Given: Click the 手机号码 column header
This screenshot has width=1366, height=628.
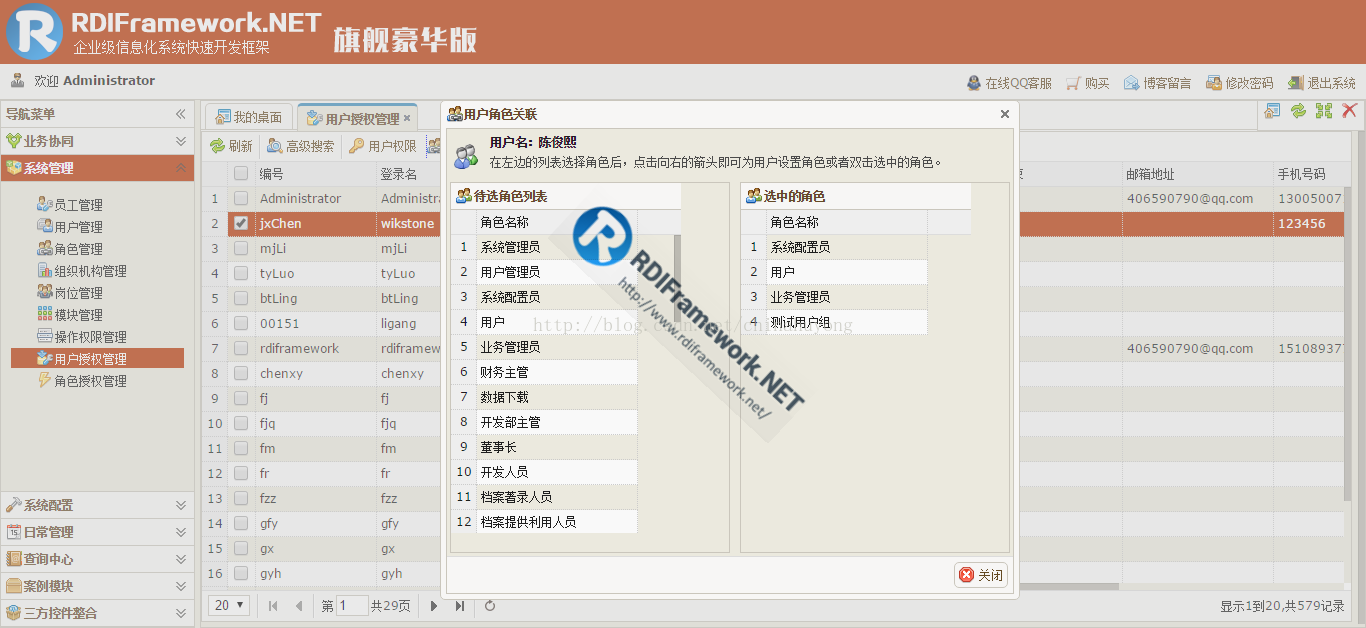Looking at the screenshot, I should point(1309,173).
